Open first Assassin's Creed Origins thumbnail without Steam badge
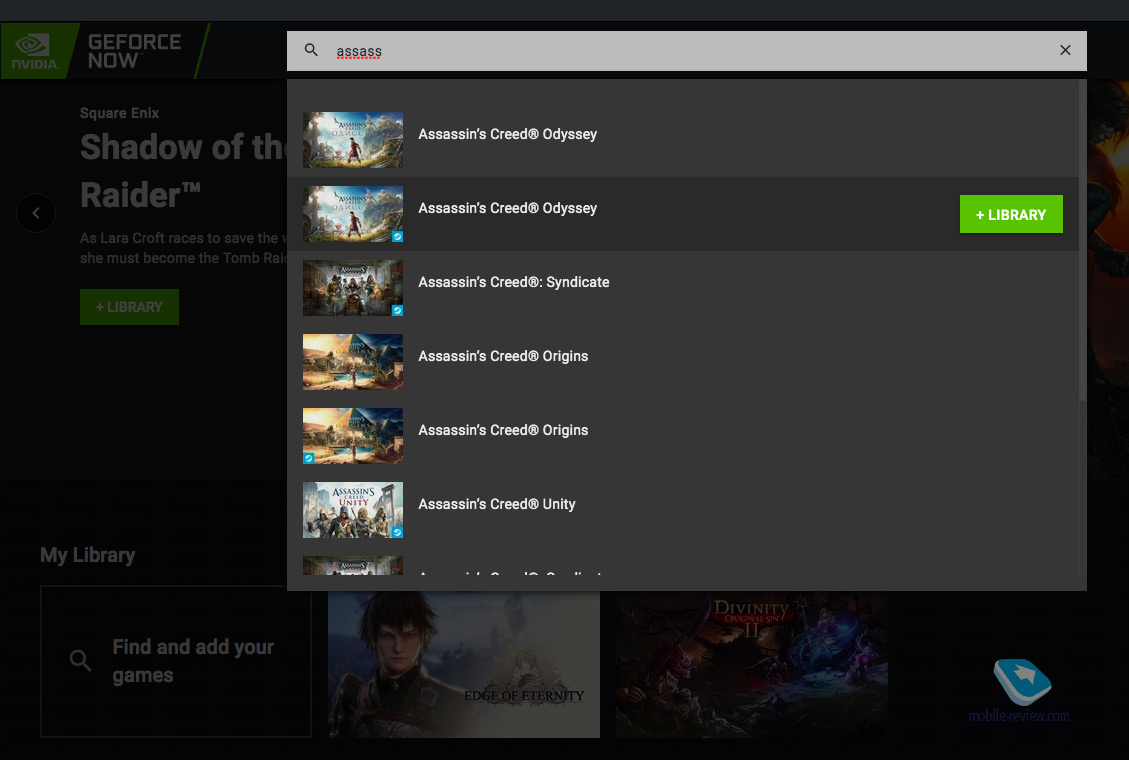This screenshot has height=760, width=1129. [353, 362]
